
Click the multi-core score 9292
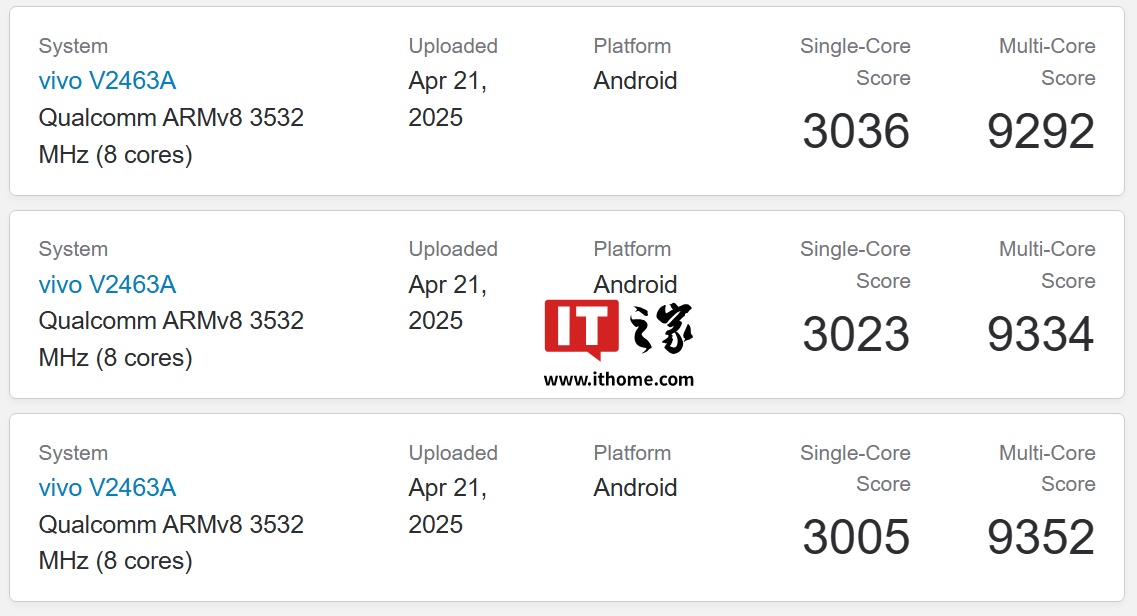click(x=1041, y=132)
